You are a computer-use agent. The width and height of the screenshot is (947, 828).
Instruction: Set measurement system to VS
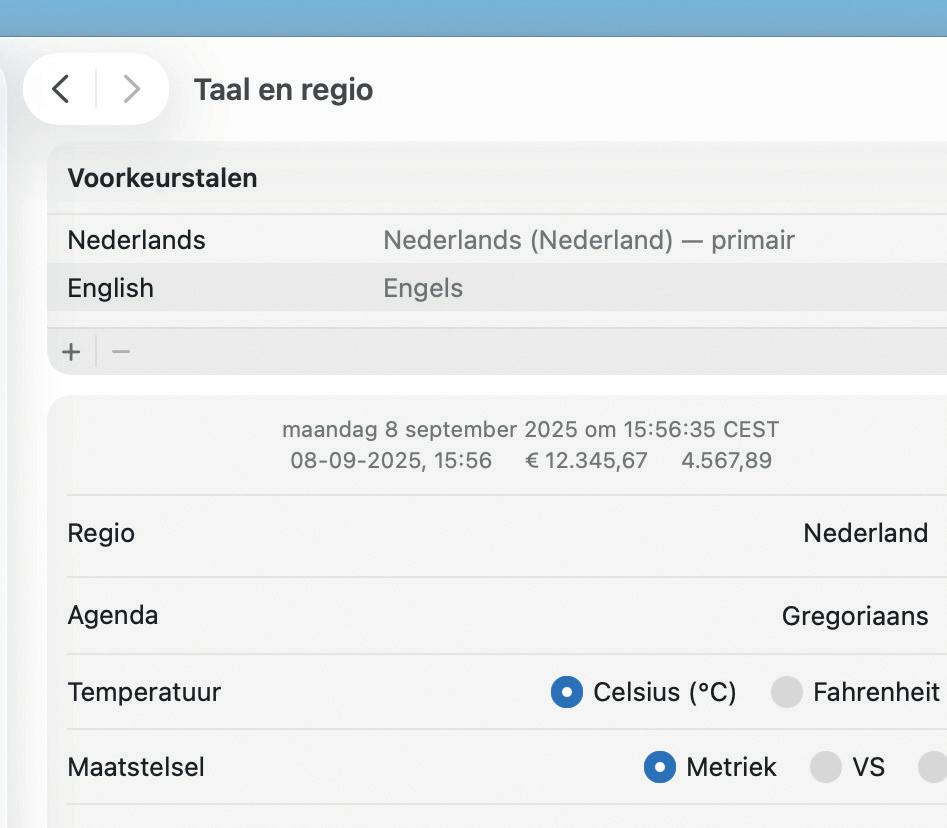pyautogui.click(x=826, y=767)
